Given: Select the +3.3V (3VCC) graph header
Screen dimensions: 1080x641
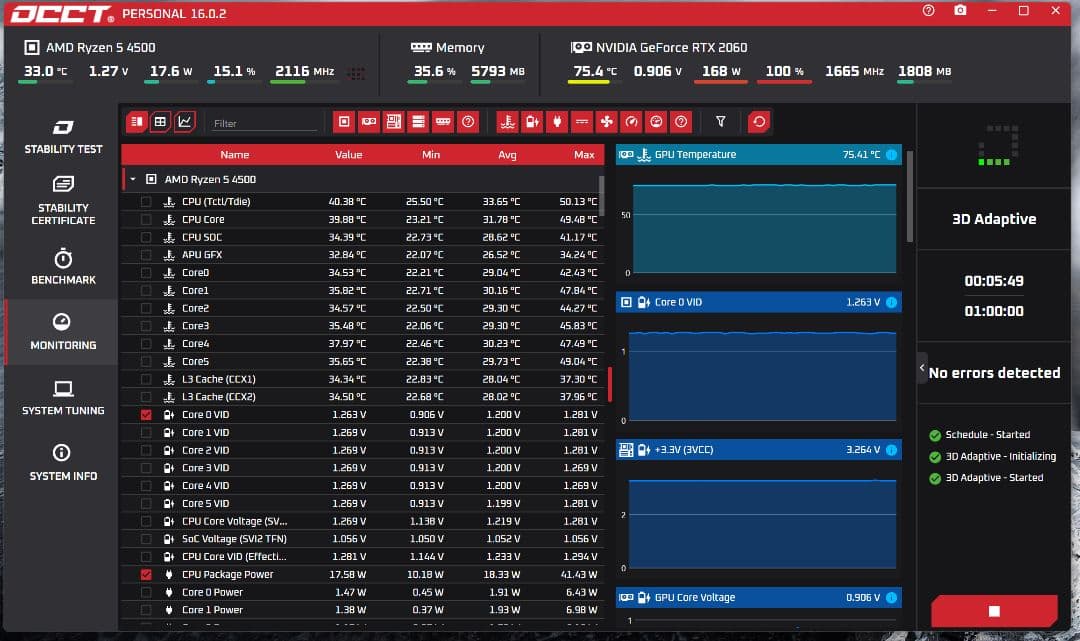Looking at the screenshot, I should pos(758,450).
